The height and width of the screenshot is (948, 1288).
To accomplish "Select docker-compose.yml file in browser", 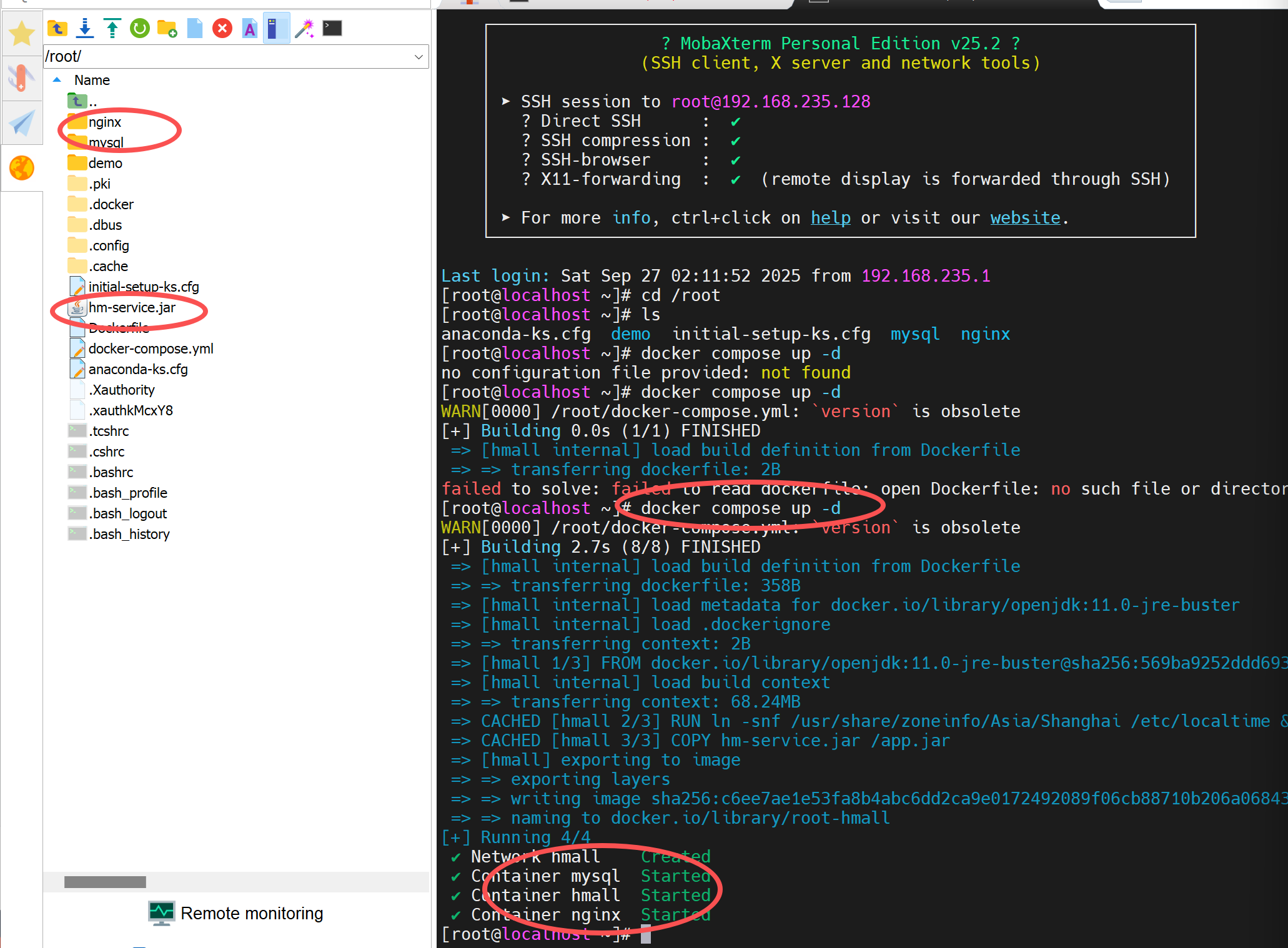I will point(151,348).
